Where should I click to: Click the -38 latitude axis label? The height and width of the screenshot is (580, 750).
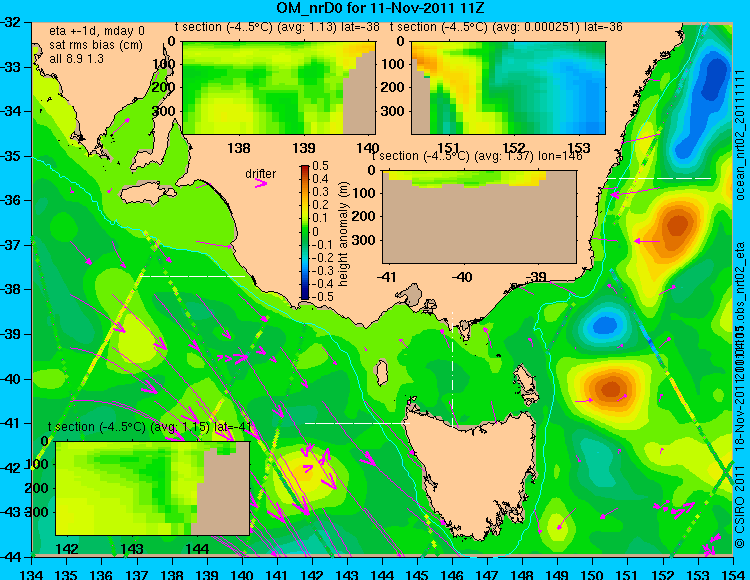click(x=11, y=289)
